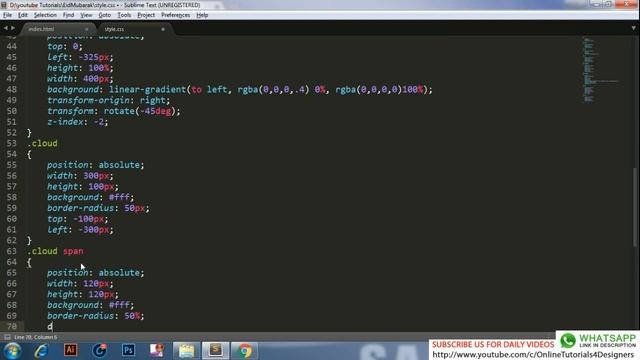Viewport: 640px width, 360px height.
Task: Click "position: absolute;" on line 65
Action: pos(96,273)
